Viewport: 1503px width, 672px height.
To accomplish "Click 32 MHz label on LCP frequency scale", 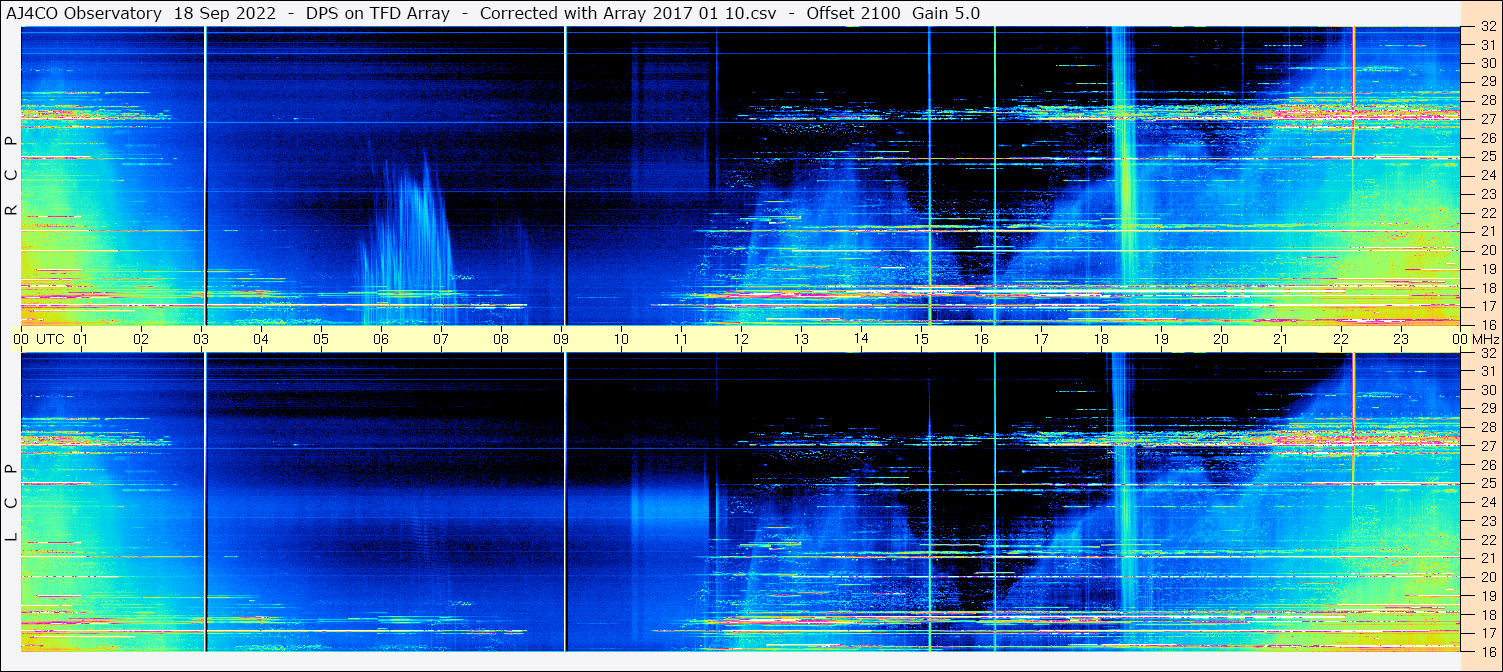I will [1487, 353].
